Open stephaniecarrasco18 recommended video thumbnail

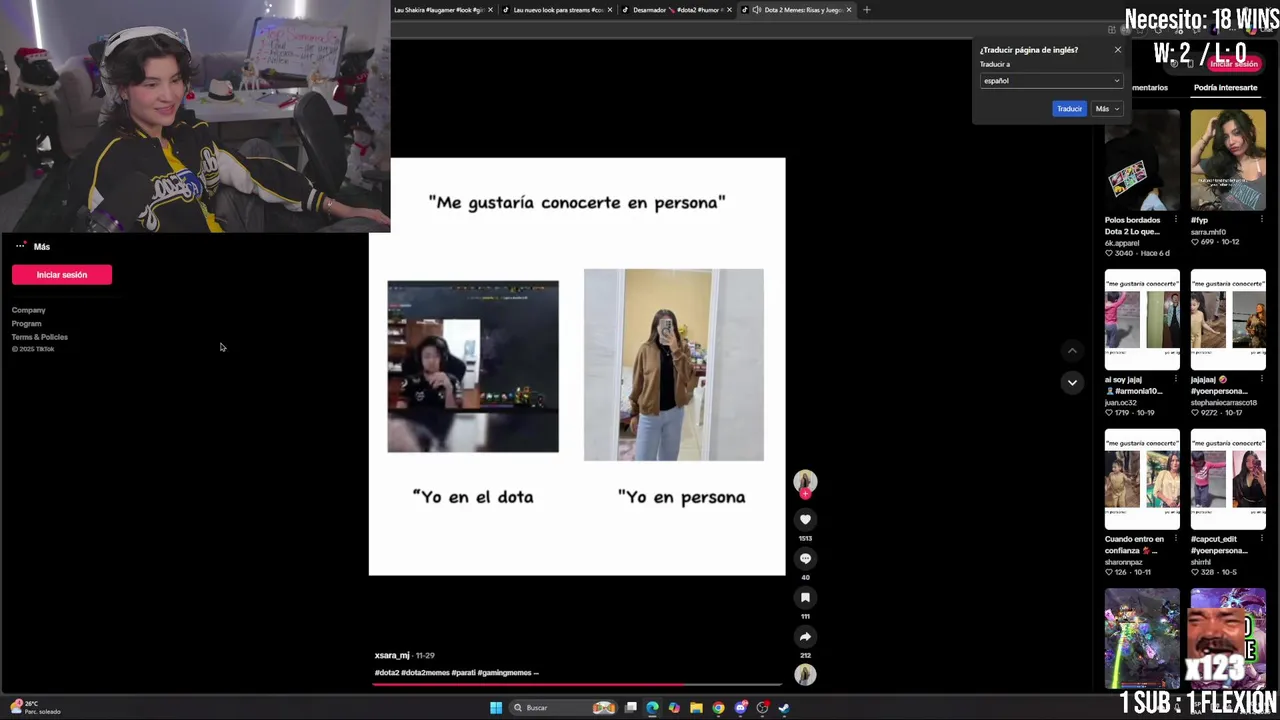1228,320
